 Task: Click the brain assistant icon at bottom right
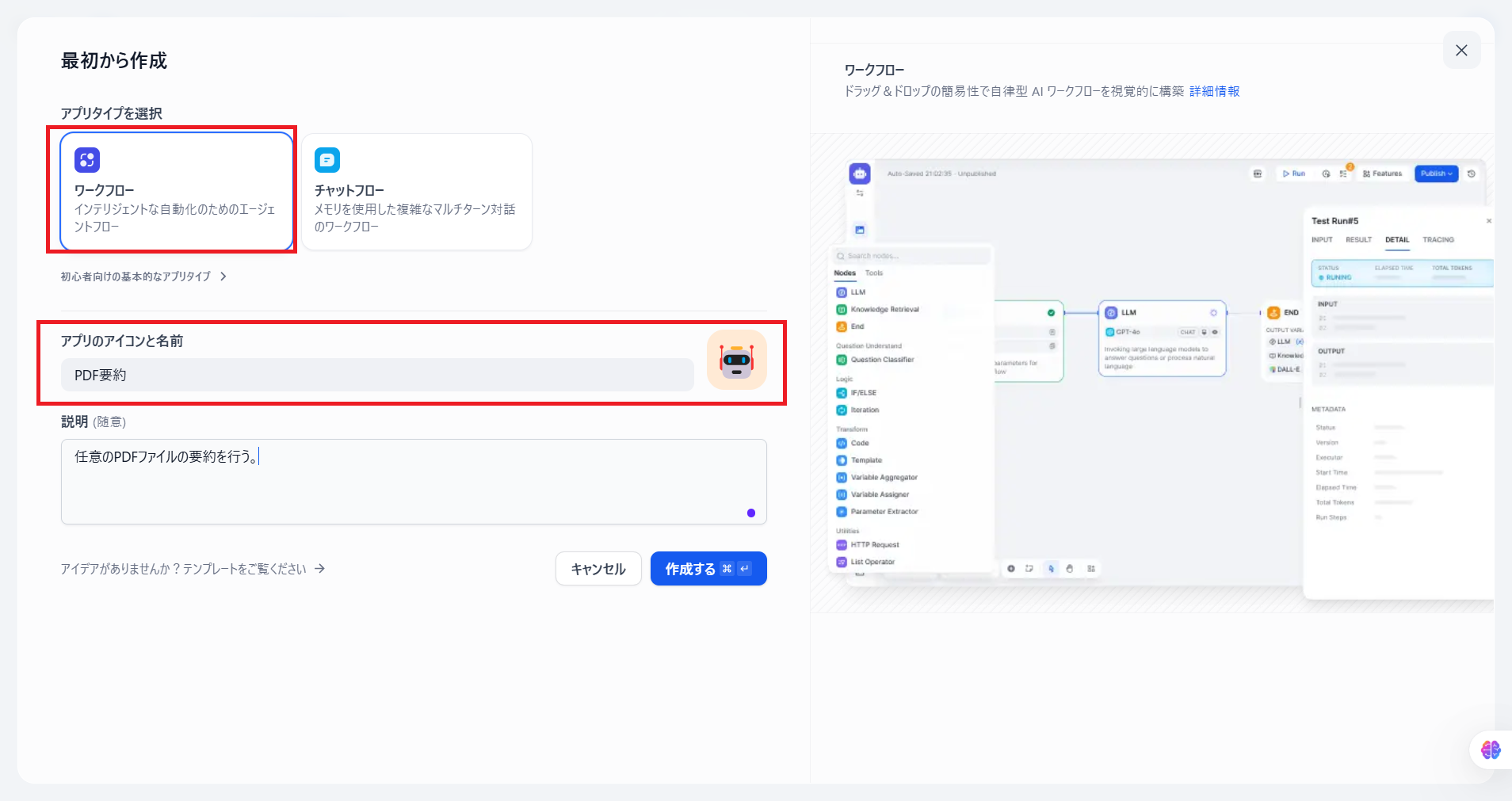coord(1490,750)
